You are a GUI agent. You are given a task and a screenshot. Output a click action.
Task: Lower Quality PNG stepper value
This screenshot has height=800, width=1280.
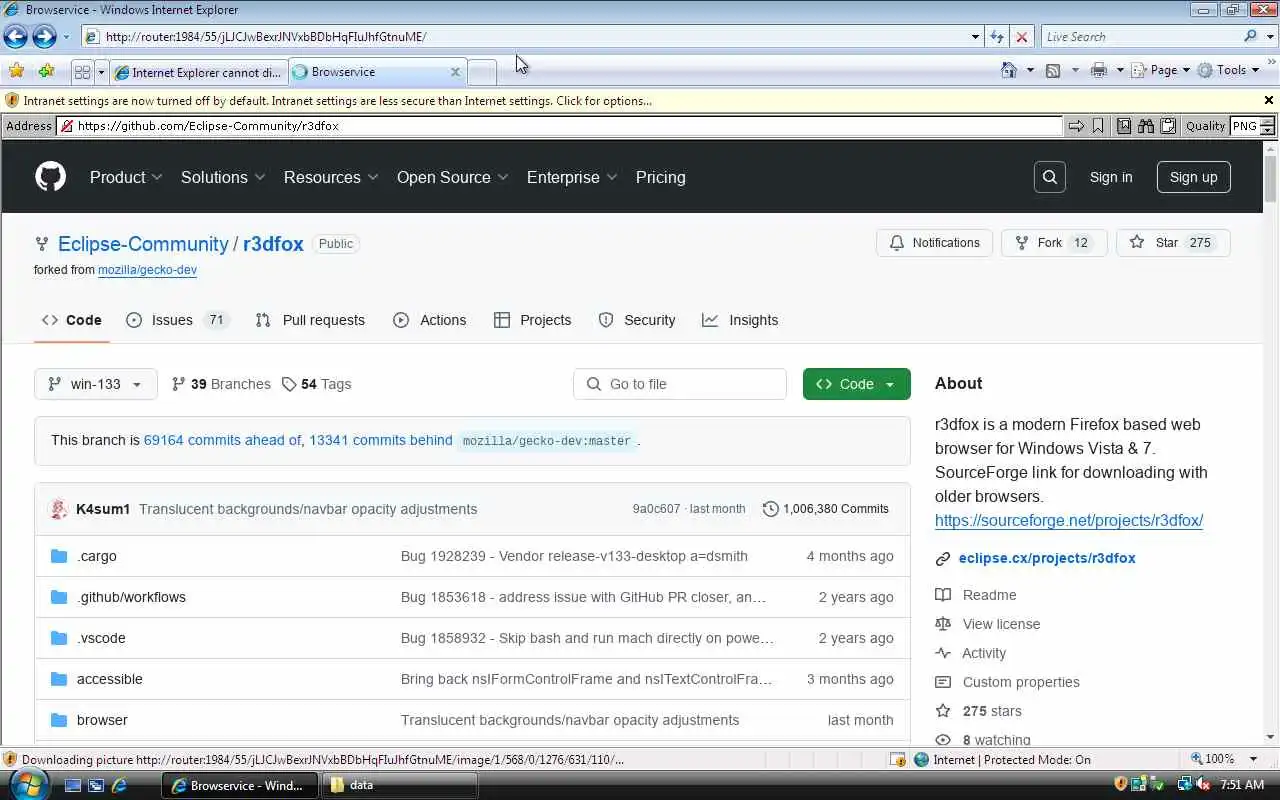(x=1267, y=131)
